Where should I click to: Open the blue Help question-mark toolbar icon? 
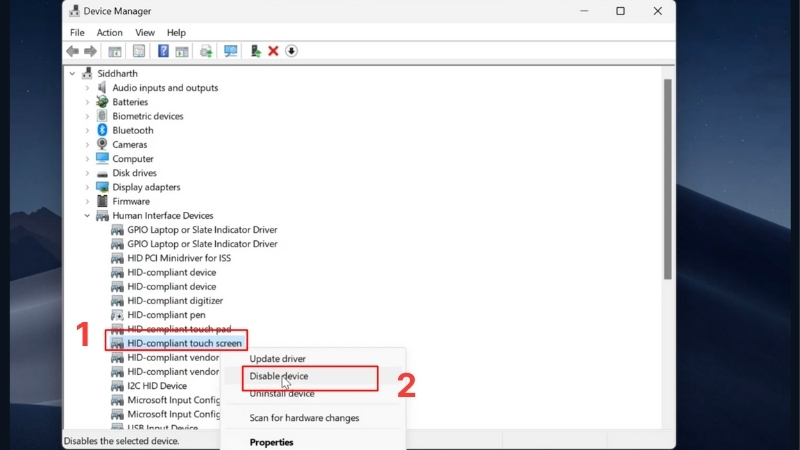point(163,51)
